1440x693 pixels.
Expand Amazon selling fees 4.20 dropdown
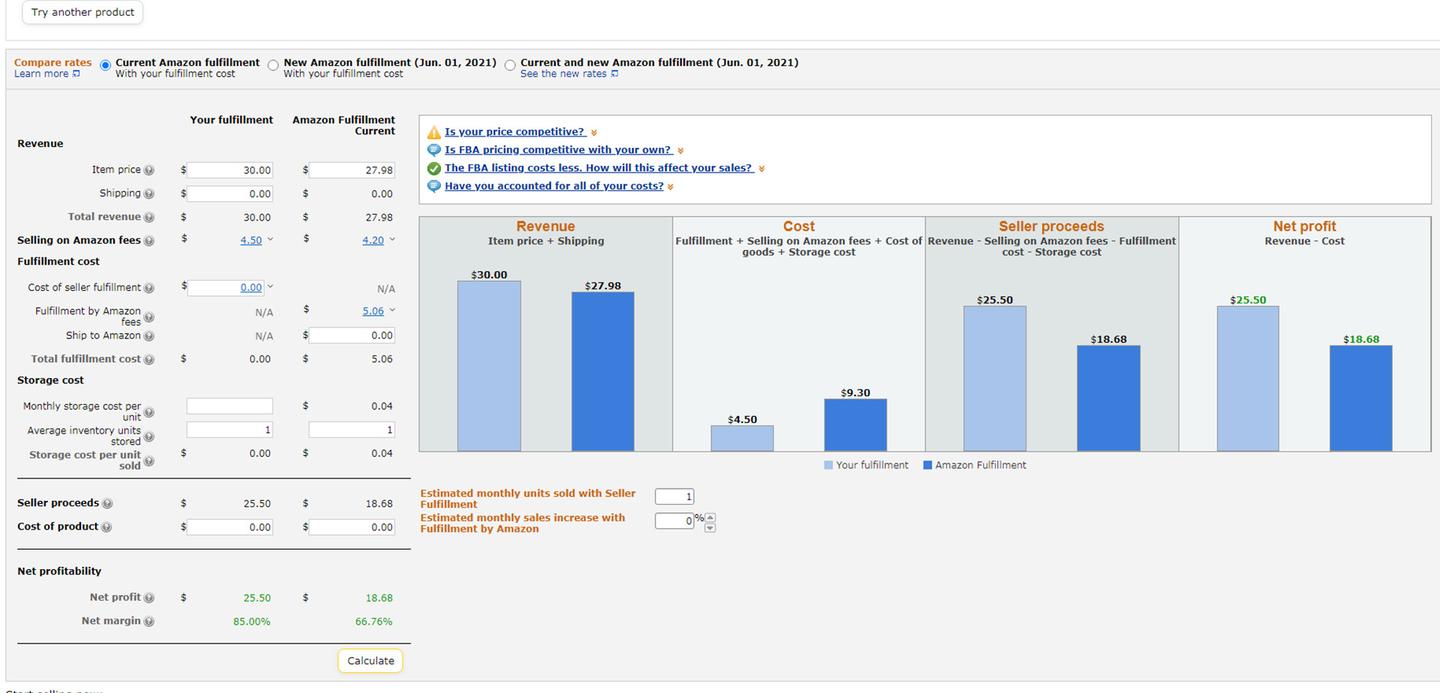coord(392,240)
